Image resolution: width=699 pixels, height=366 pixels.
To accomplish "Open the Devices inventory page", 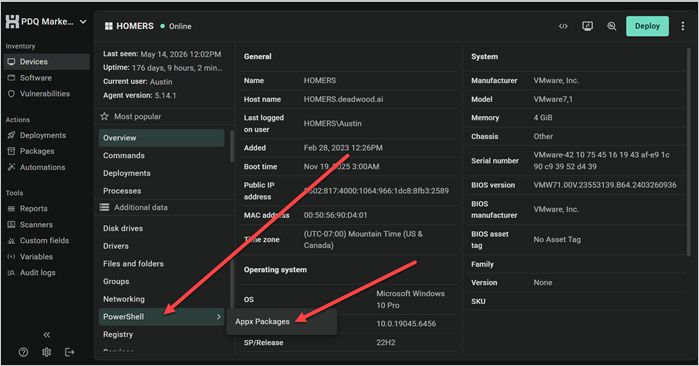I will (x=46, y=62).
